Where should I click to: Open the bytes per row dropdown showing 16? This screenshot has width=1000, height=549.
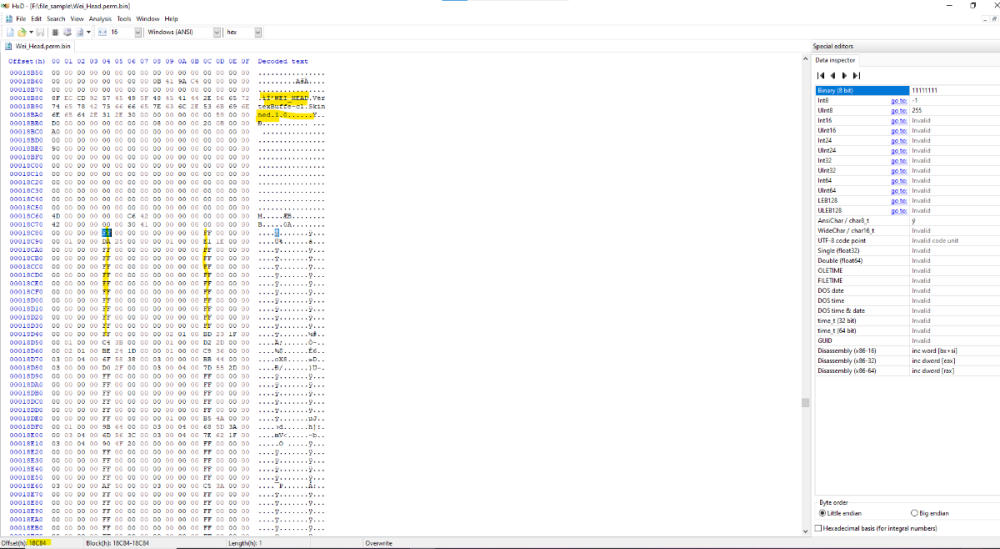click(138, 32)
